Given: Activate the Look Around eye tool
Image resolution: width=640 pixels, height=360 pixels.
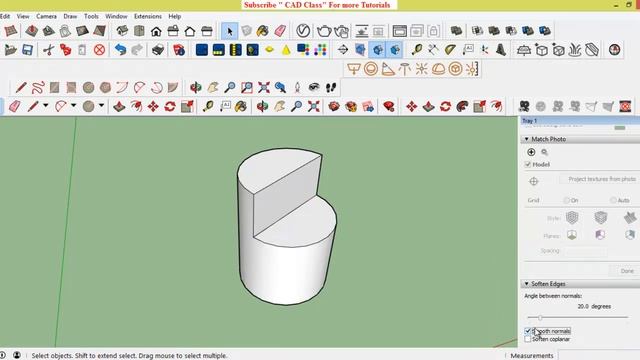Looking at the screenshot, I should click(x=314, y=87).
